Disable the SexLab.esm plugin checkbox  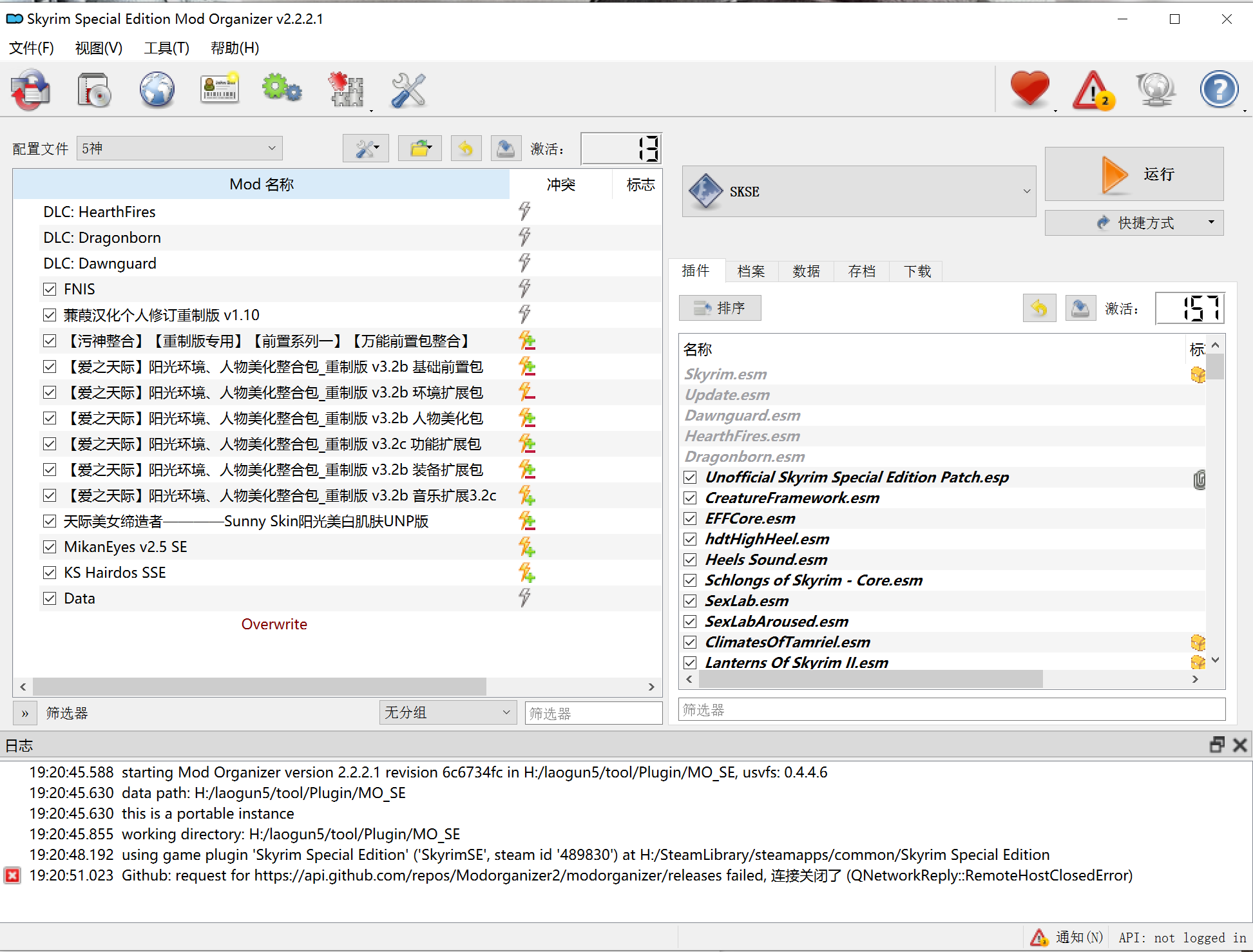[690, 601]
